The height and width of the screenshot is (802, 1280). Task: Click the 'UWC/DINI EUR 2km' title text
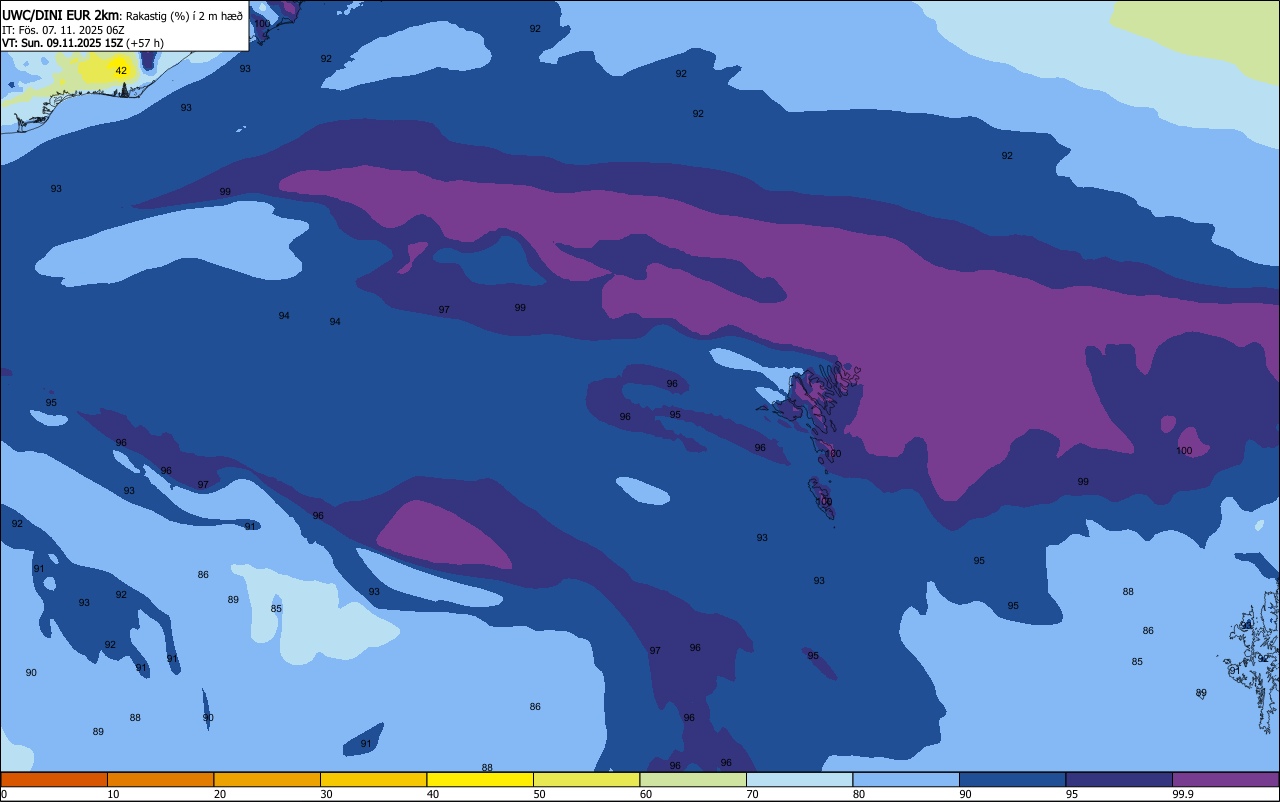coord(60,15)
